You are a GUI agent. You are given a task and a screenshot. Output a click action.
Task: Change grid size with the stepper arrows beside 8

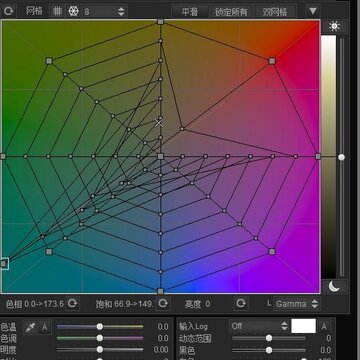(x=121, y=12)
